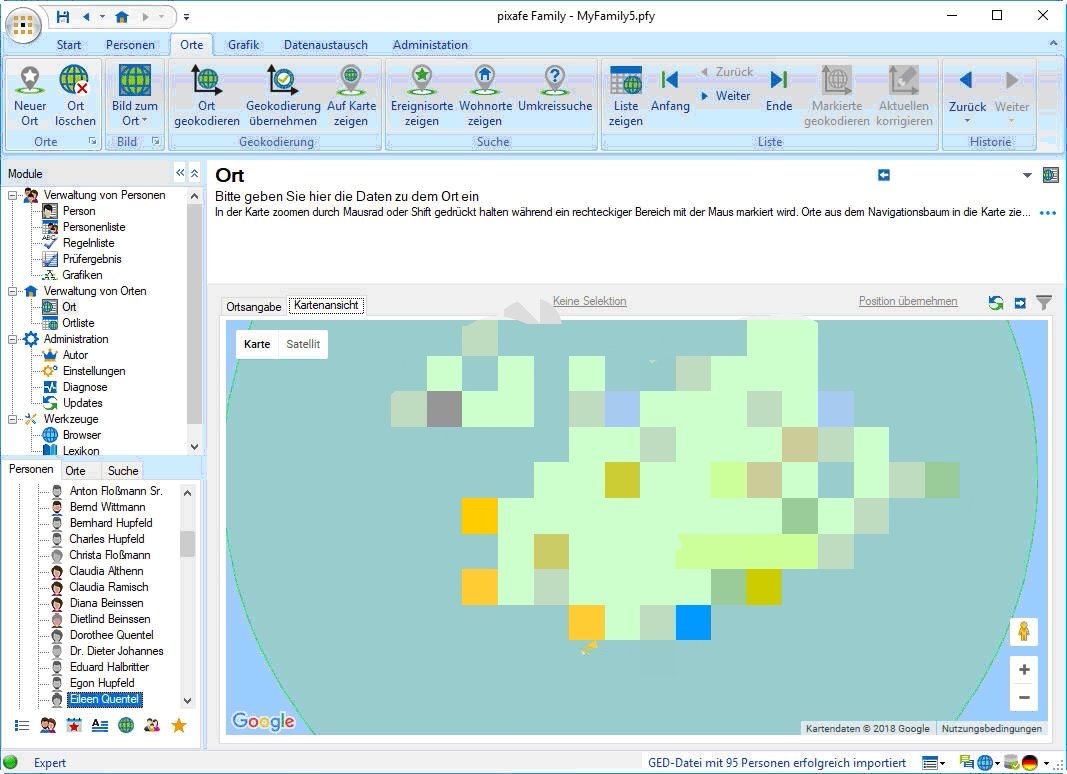Image resolution: width=1067 pixels, height=774 pixels.
Task: Select Personenliste in the module tree
Action: (x=94, y=227)
